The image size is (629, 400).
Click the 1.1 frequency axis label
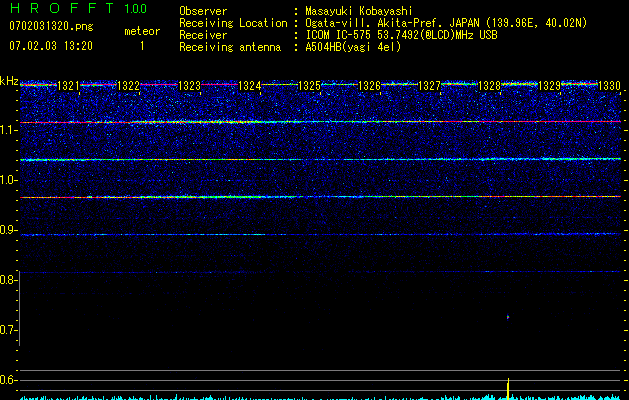(x=9, y=129)
